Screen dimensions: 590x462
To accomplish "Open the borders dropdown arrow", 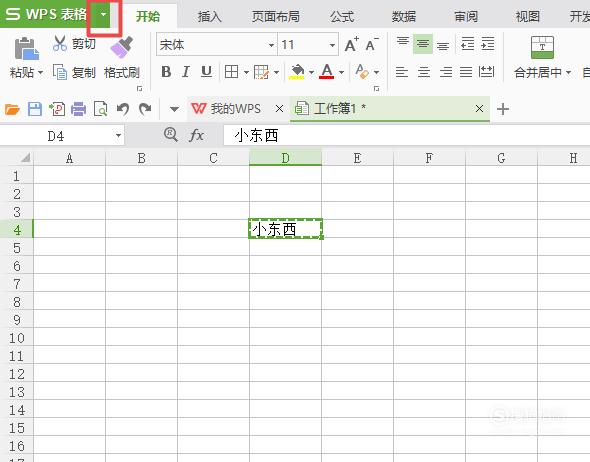I will pos(246,72).
